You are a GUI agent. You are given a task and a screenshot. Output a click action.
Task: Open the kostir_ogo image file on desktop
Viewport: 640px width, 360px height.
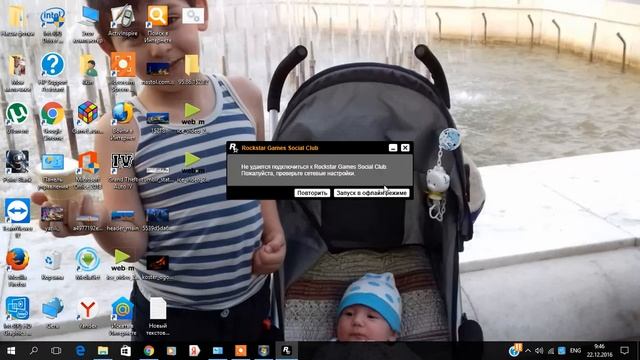158,267
